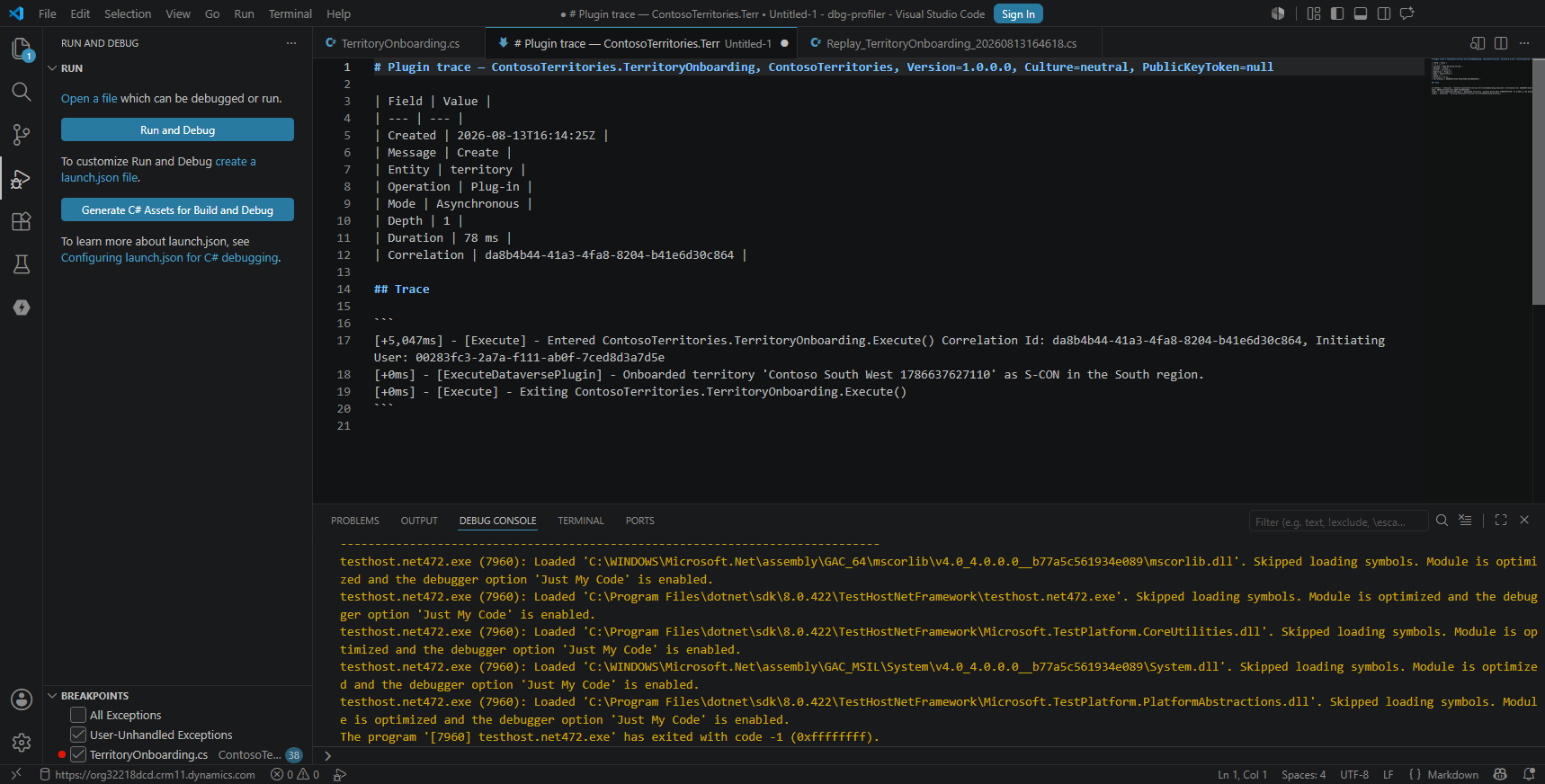Open Preview to the Side
The width and height of the screenshot is (1545, 784).
(1478, 43)
